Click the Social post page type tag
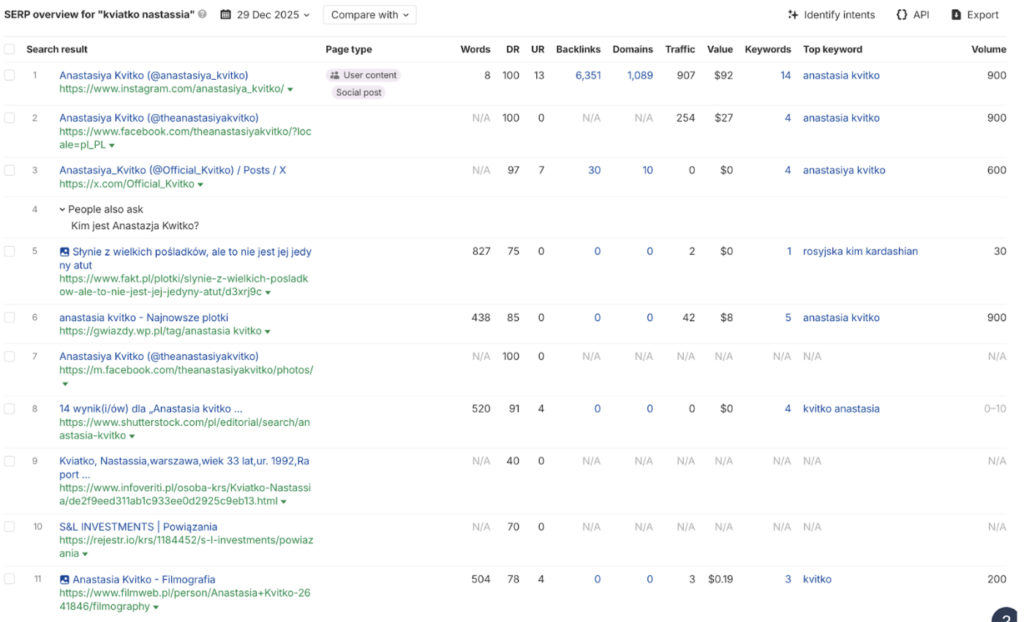The height and width of the screenshot is (622, 1024). [358, 93]
